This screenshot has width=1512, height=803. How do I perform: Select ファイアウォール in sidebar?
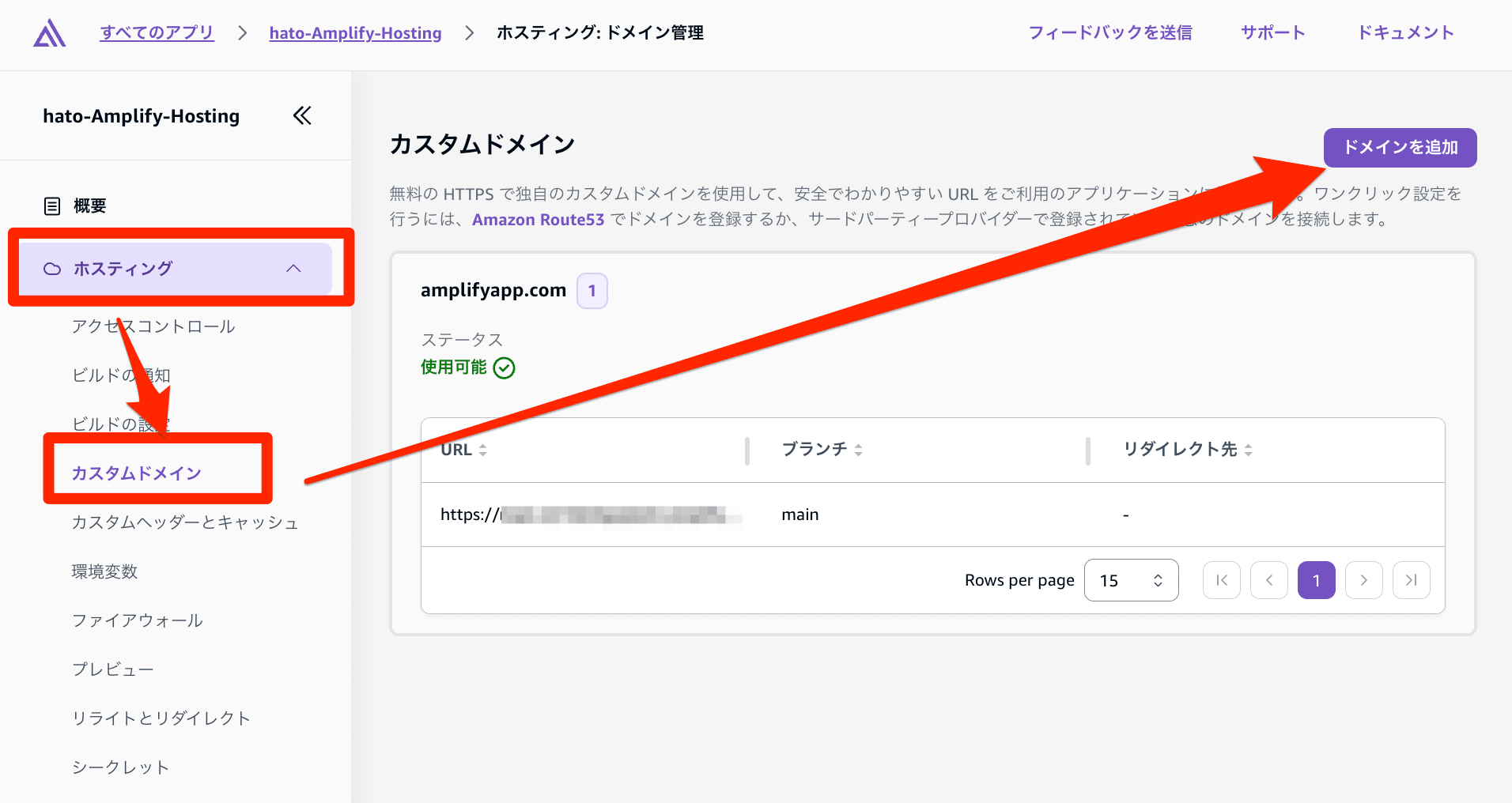pyautogui.click(x=138, y=620)
